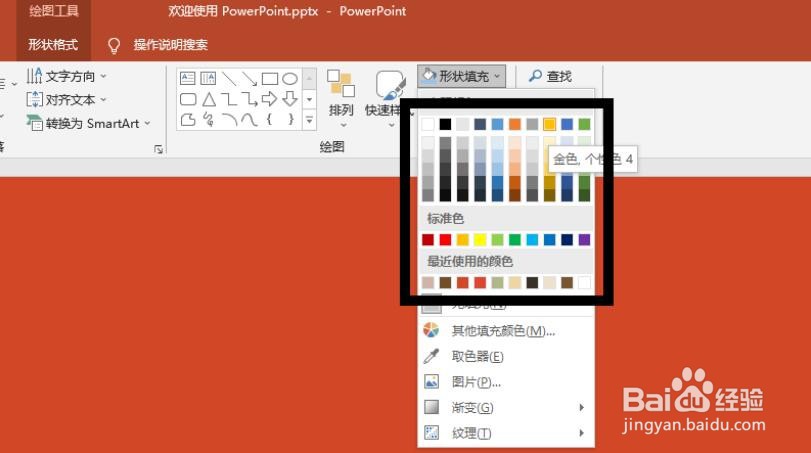The image size is (811, 453).
Task: Select the rounded rectangle shape
Action: pos(188,99)
